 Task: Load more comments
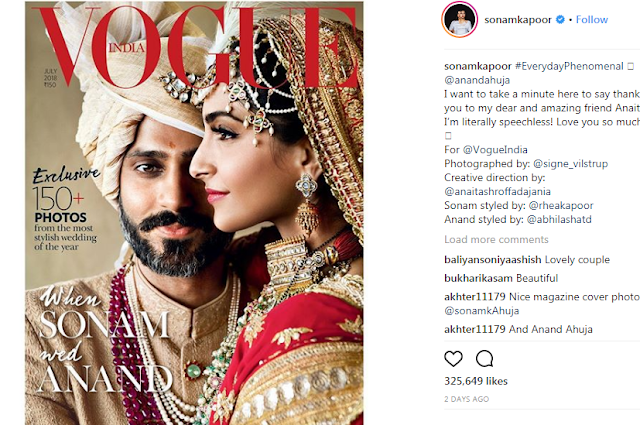[x=496, y=239]
